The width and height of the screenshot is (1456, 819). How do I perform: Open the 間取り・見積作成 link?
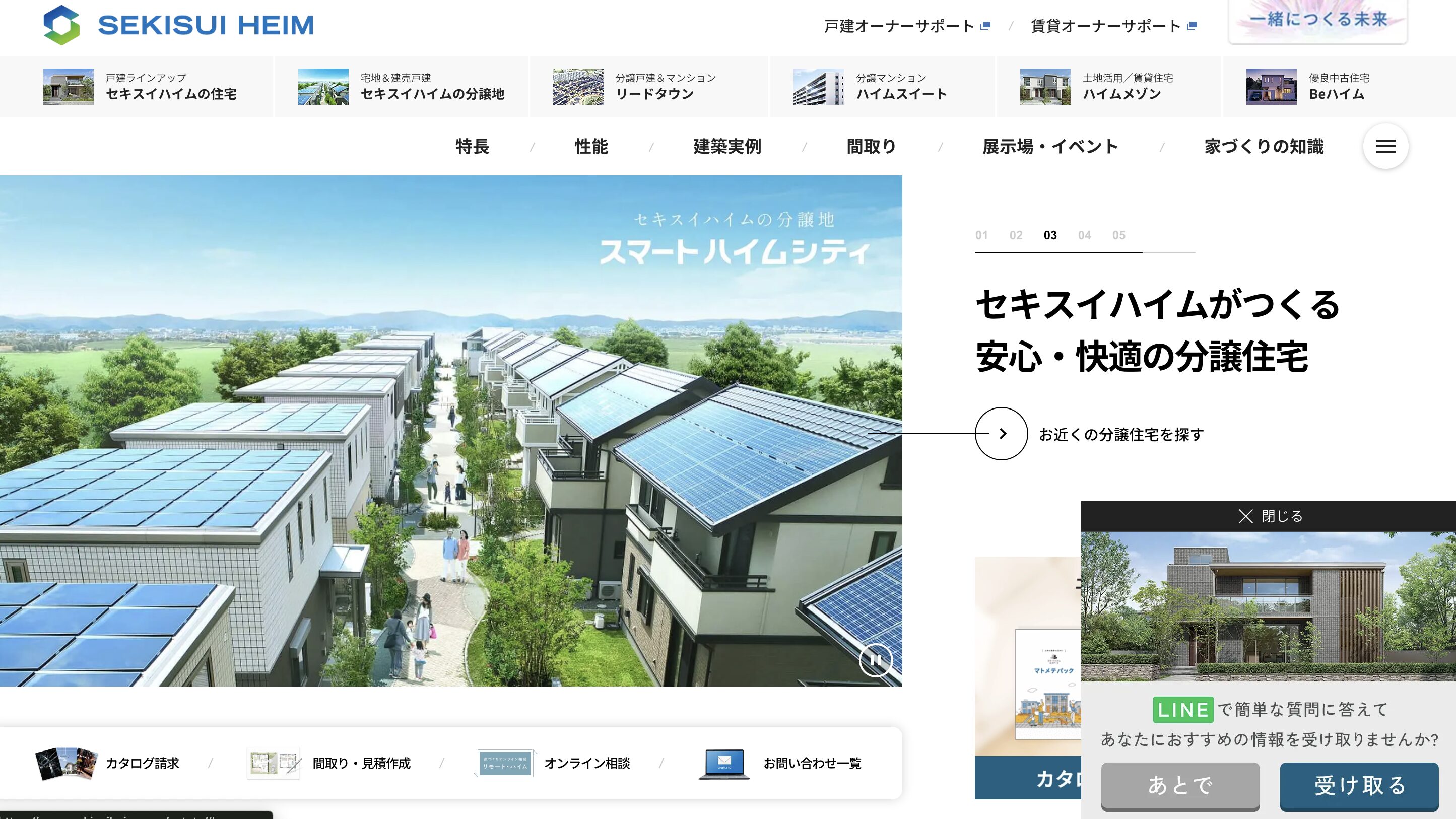(x=362, y=763)
